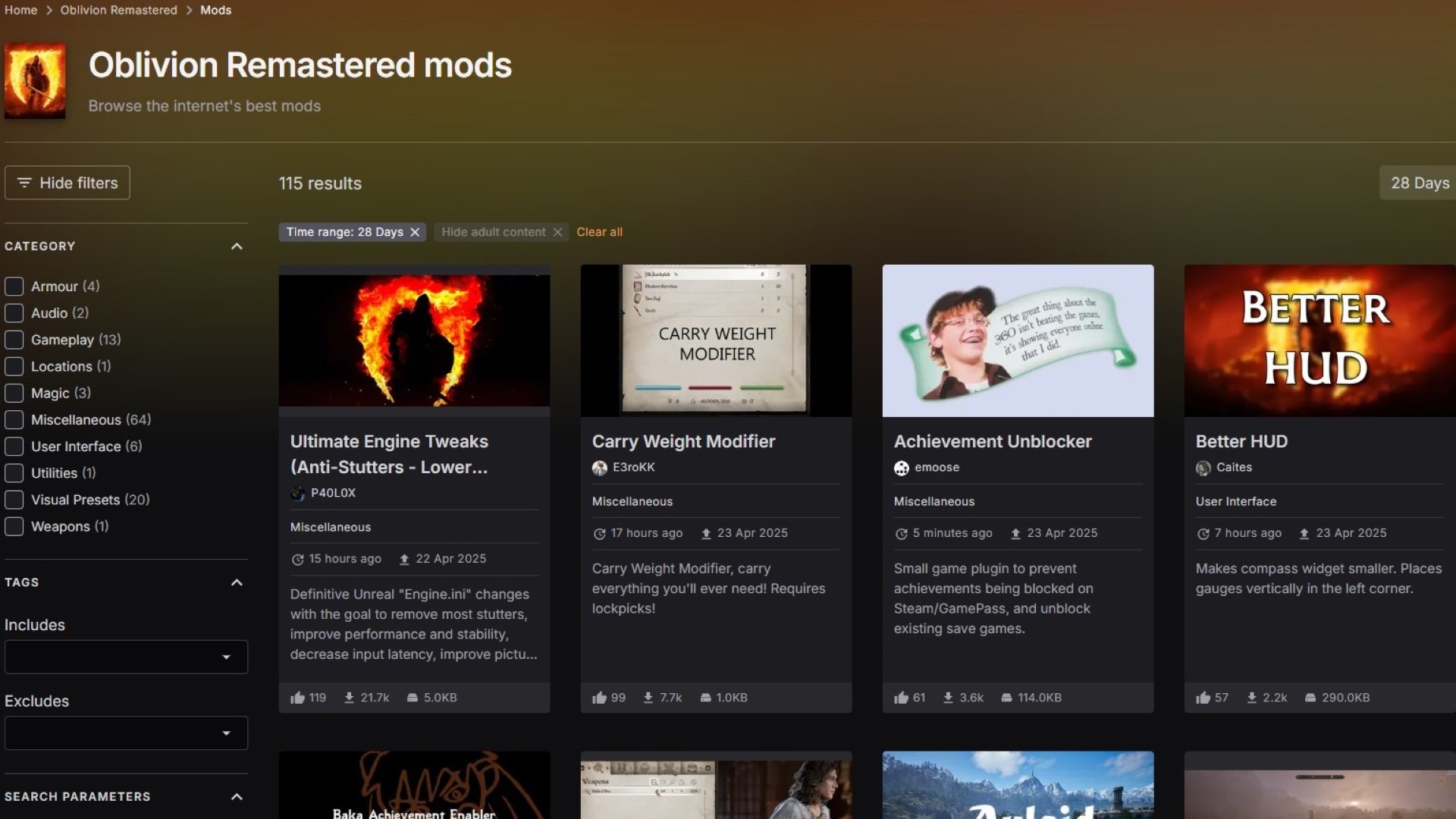Collapse the Category filter section
This screenshot has height=819, width=1456.
click(237, 246)
